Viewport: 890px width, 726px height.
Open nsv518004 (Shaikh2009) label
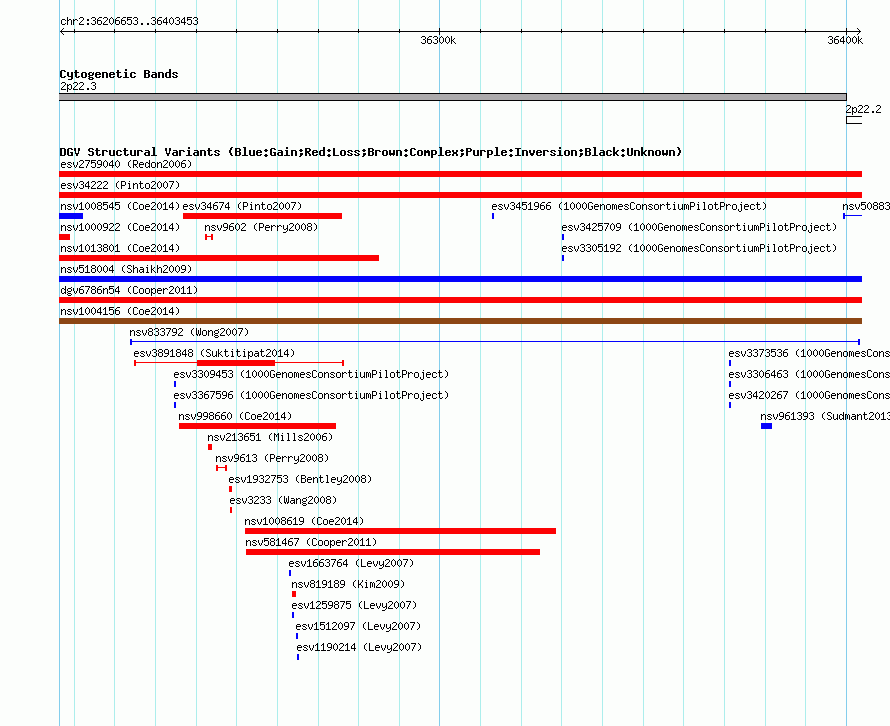click(126, 269)
